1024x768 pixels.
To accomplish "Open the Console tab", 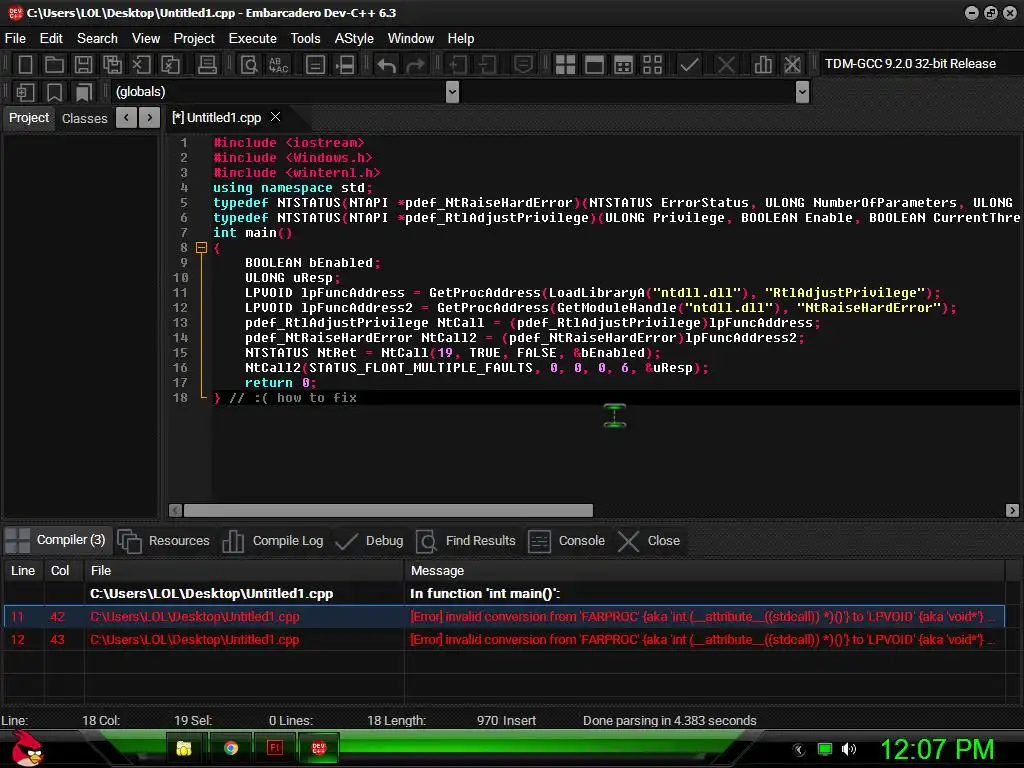I will (x=566, y=541).
